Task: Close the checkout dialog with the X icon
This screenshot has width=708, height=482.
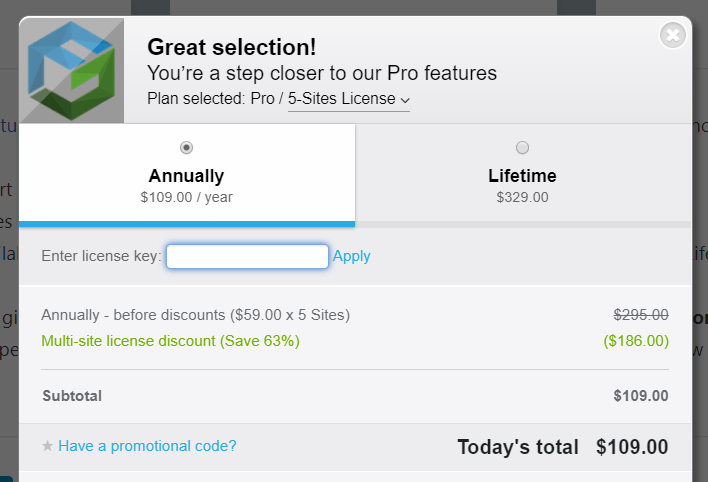Action: (672, 35)
